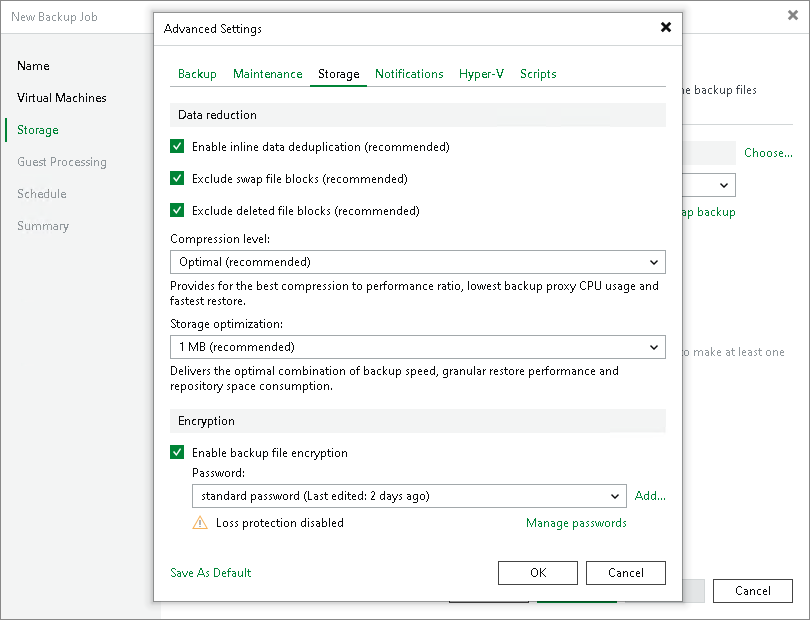Viewport: 810px width, 620px height.
Task: Click the OK button
Action: tap(538, 573)
